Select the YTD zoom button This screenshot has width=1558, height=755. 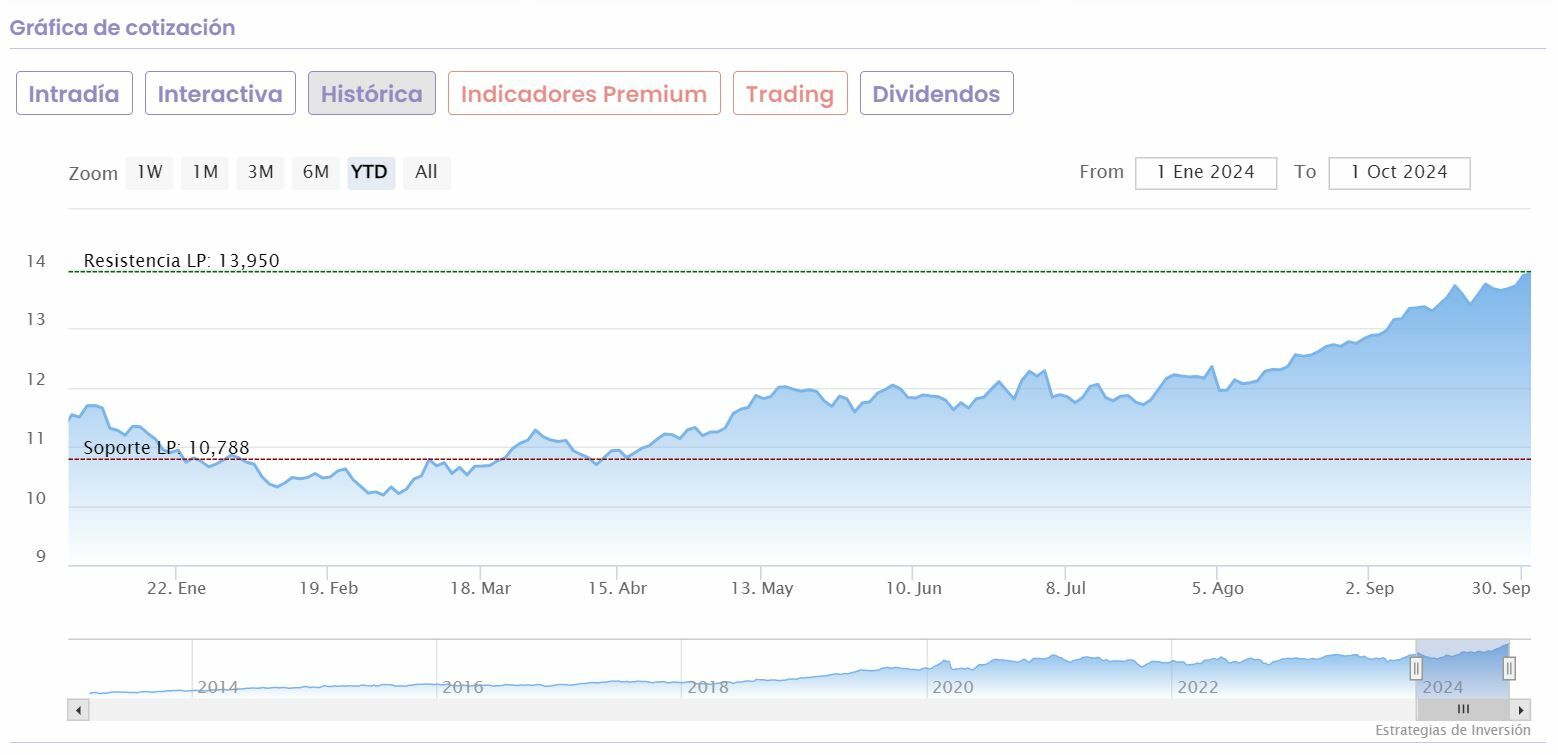click(x=371, y=172)
